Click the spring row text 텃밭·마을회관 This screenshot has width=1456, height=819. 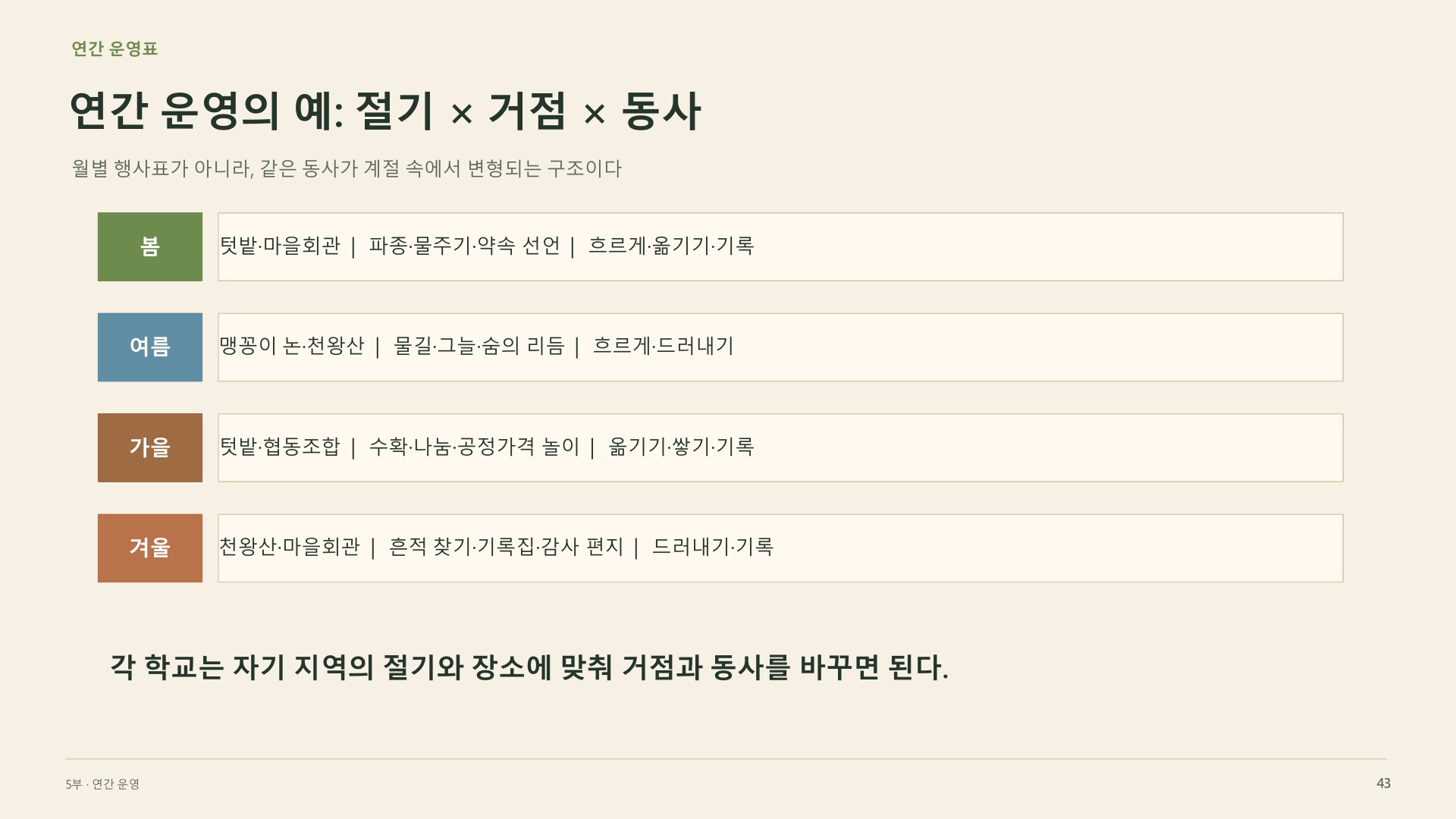280,246
